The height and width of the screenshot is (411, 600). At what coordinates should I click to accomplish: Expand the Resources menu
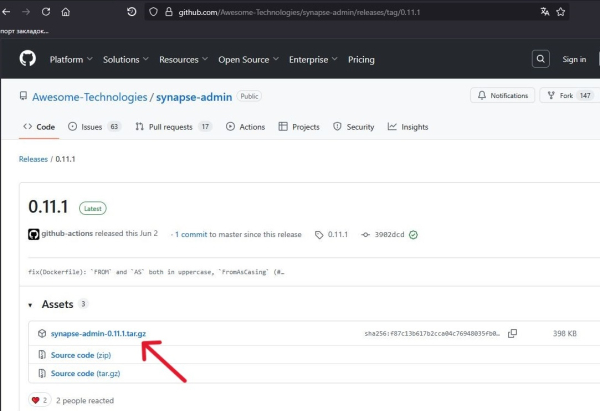(x=183, y=60)
